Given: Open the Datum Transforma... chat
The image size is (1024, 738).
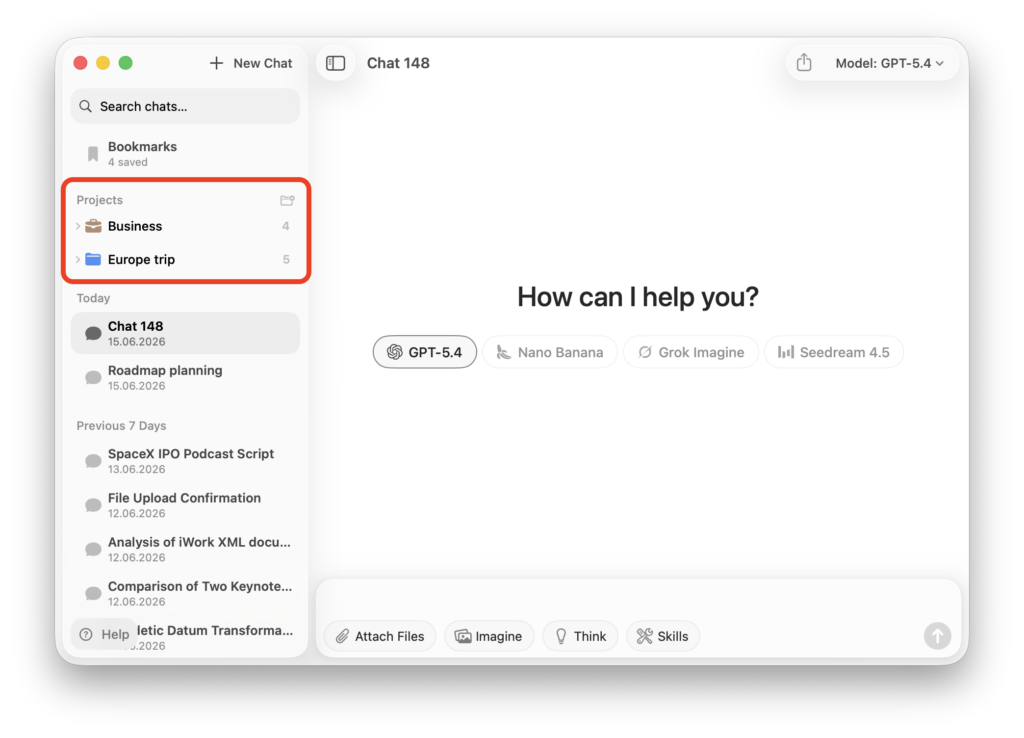Looking at the screenshot, I should 216,637.
